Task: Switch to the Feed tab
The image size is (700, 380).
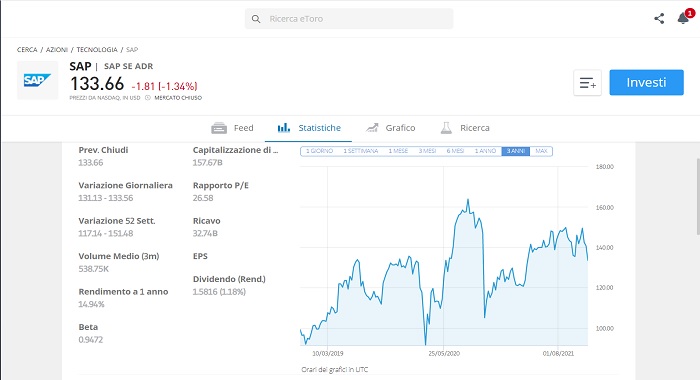Action: tap(232, 128)
